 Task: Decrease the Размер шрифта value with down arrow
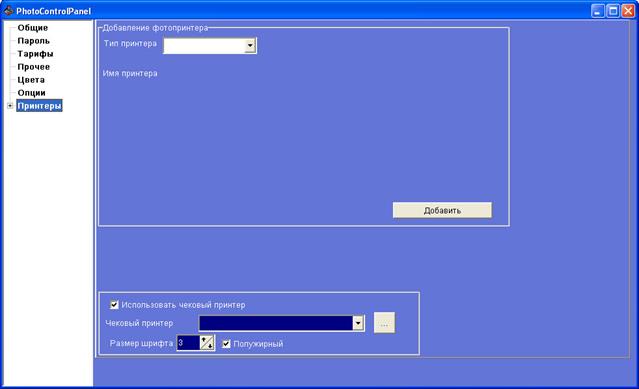[x=210, y=346]
